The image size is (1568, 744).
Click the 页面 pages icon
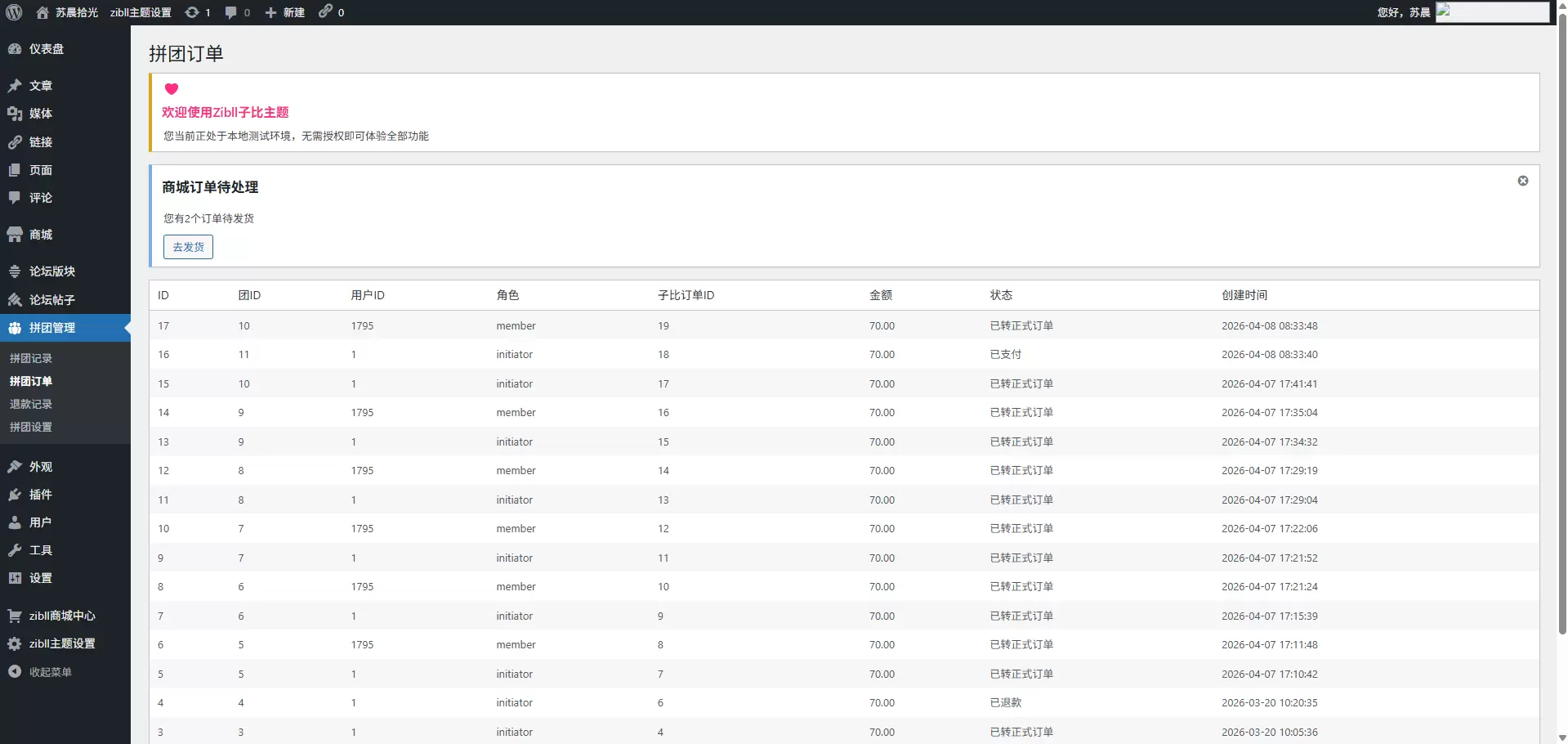tap(15, 170)
